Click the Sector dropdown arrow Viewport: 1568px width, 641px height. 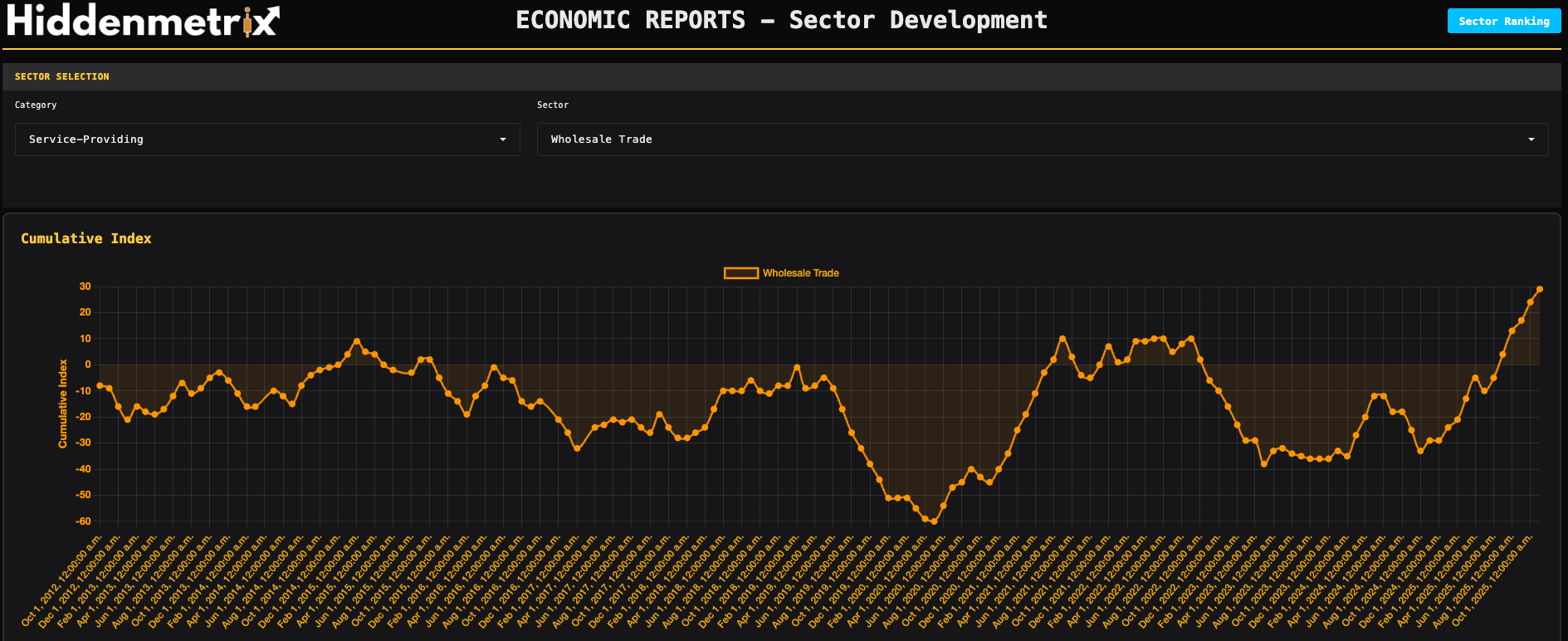pyautogui.click(x=1531, y=139)
